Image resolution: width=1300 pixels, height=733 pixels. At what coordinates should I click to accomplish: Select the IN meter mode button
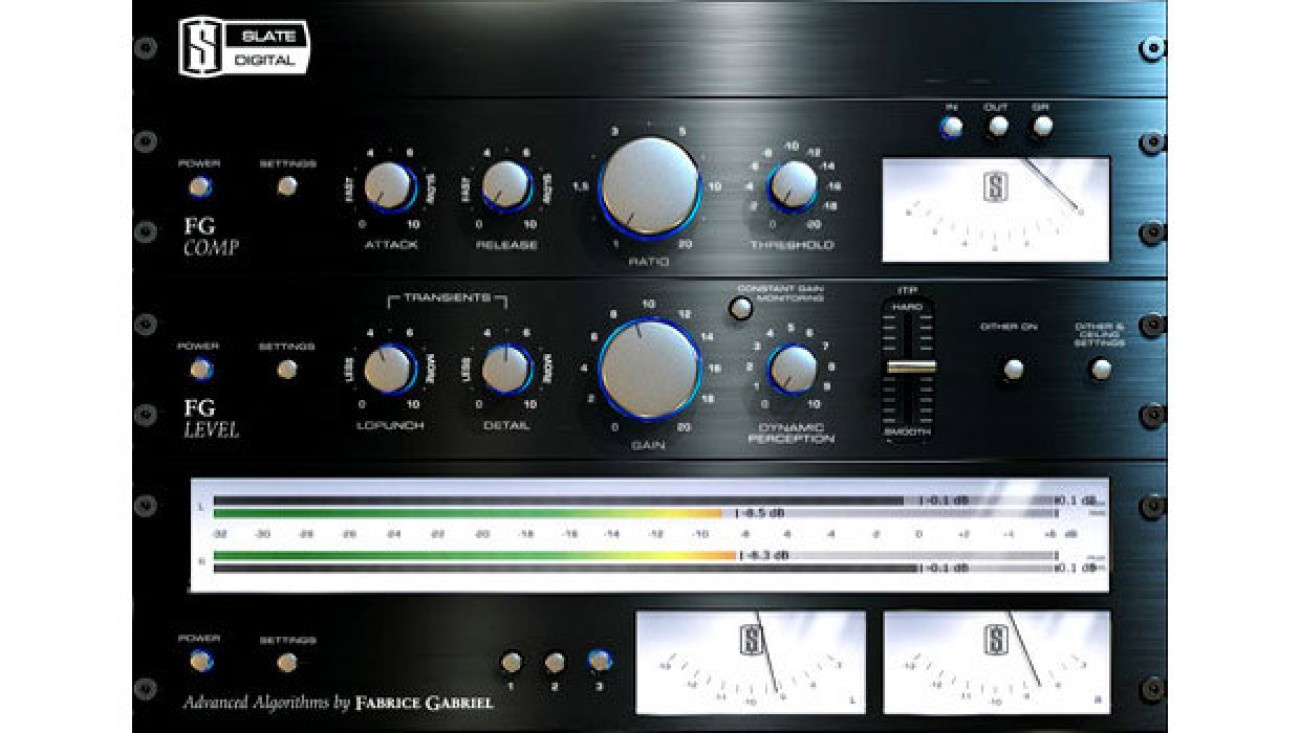pyautogui.click(x=951, y=127)
